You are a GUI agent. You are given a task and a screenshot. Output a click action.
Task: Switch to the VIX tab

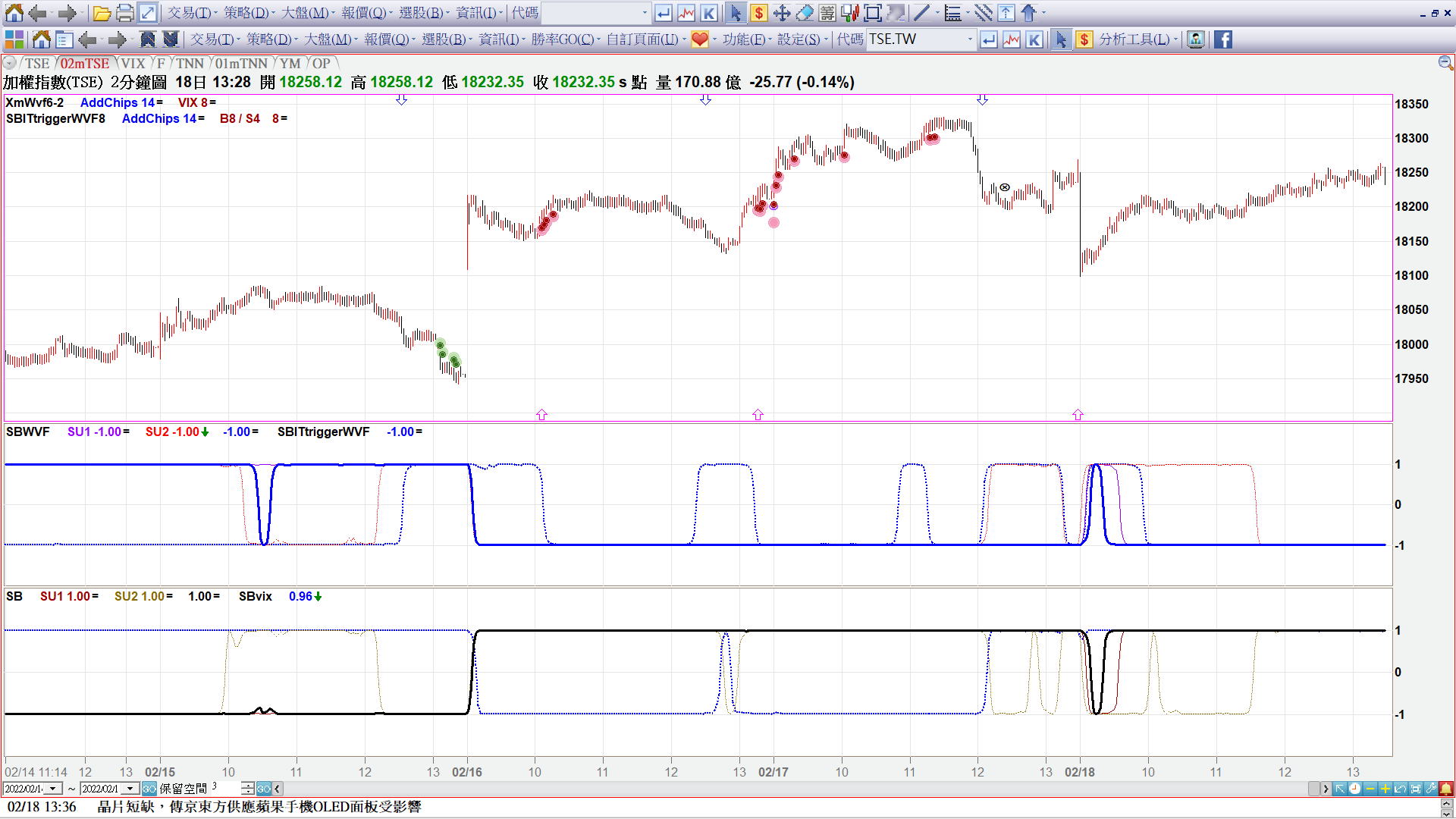point(133,64)
